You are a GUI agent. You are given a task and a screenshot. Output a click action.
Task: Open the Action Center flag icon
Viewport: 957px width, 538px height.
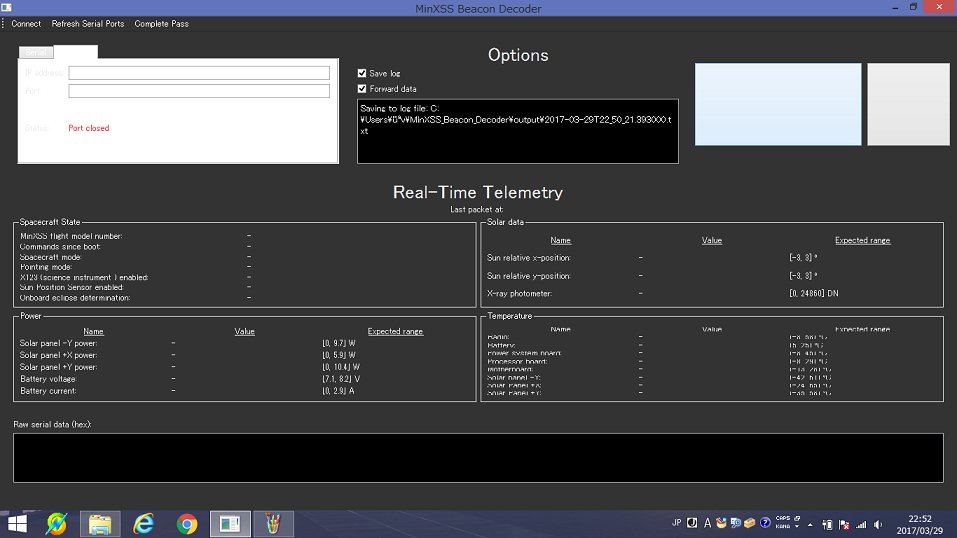pos(844,525)
